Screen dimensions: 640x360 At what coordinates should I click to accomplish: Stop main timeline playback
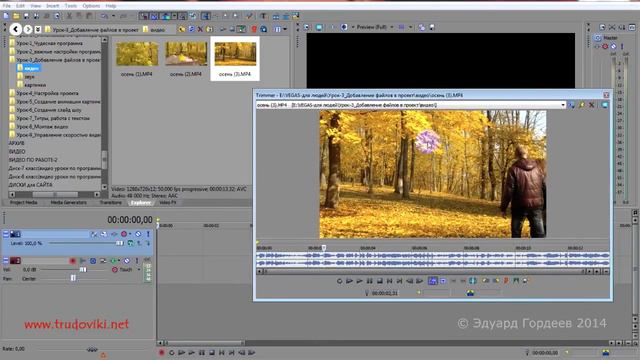coord(212,353)
